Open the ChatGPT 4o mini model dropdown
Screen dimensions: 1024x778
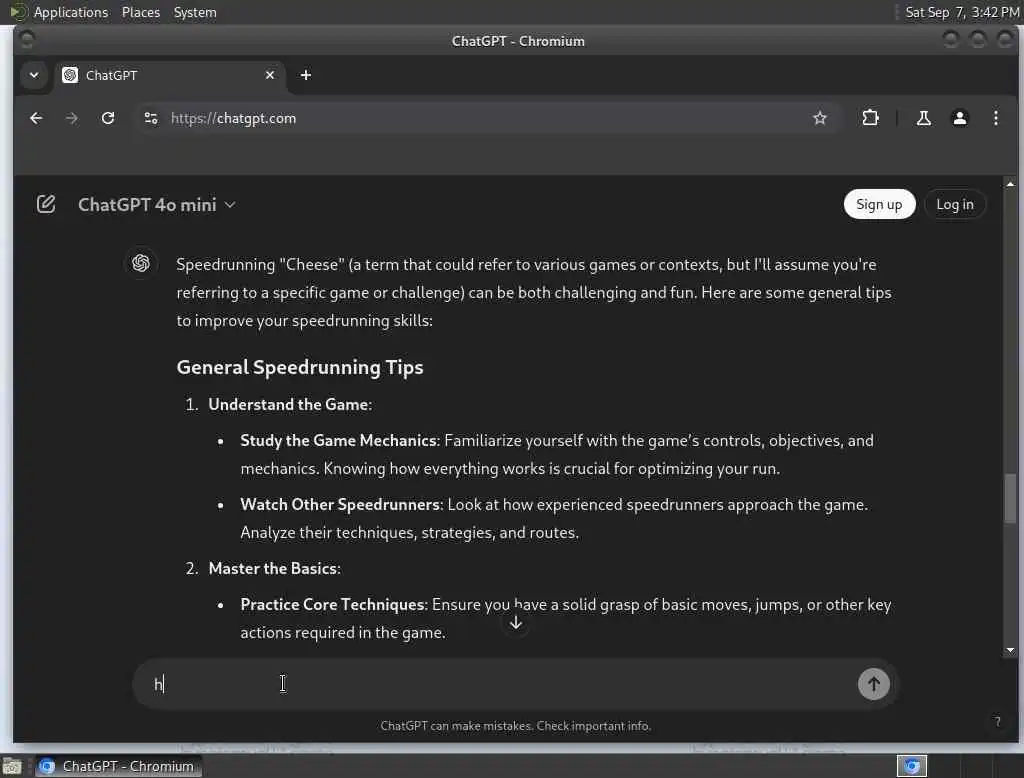(157, 205)
